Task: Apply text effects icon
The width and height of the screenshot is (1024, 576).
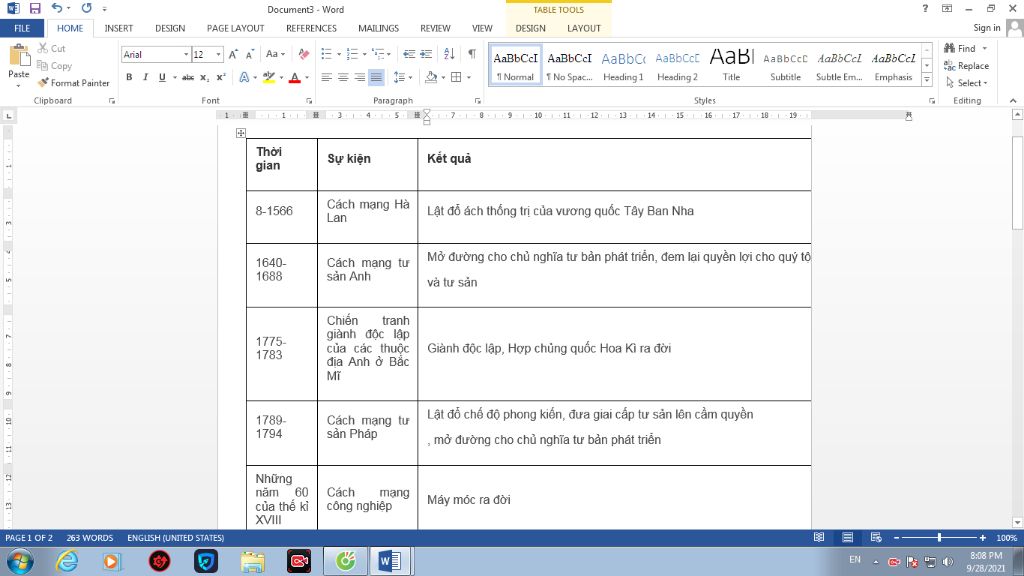Action: pyautogui.click(x=244, y=77)
